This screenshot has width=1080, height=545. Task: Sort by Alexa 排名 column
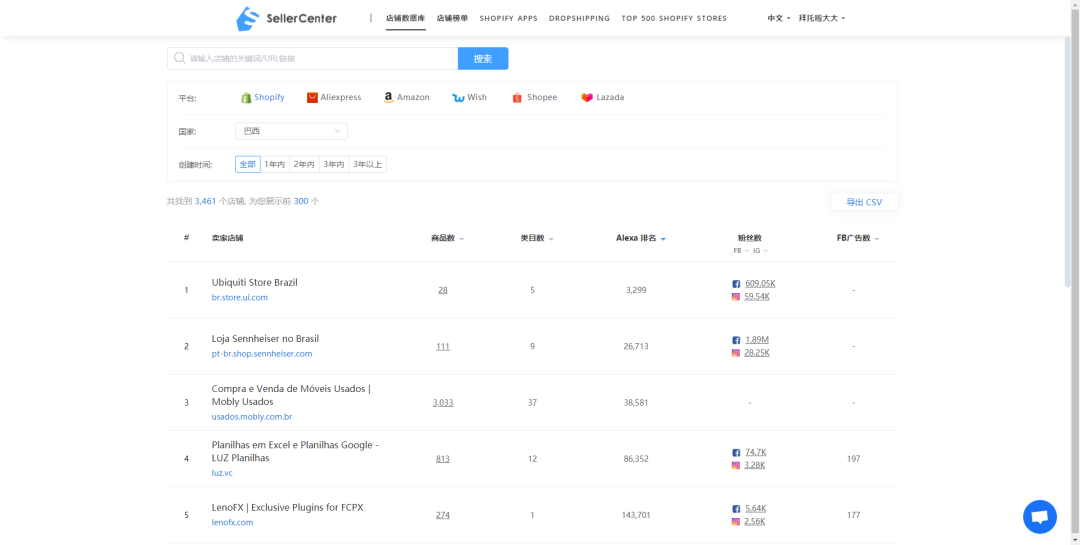click(641, 238)
